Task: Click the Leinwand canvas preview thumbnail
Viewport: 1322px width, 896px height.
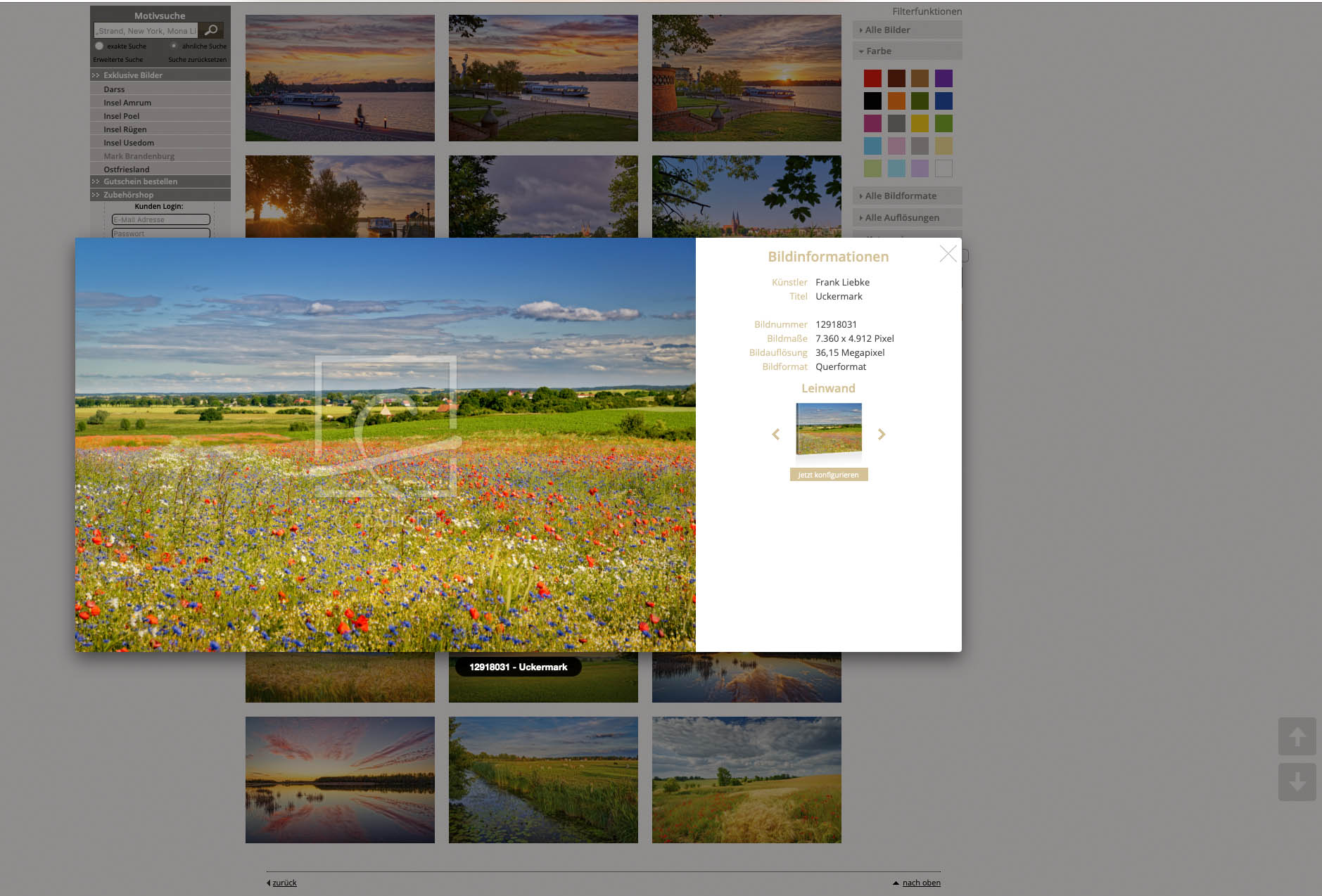Action: (828, 429)
